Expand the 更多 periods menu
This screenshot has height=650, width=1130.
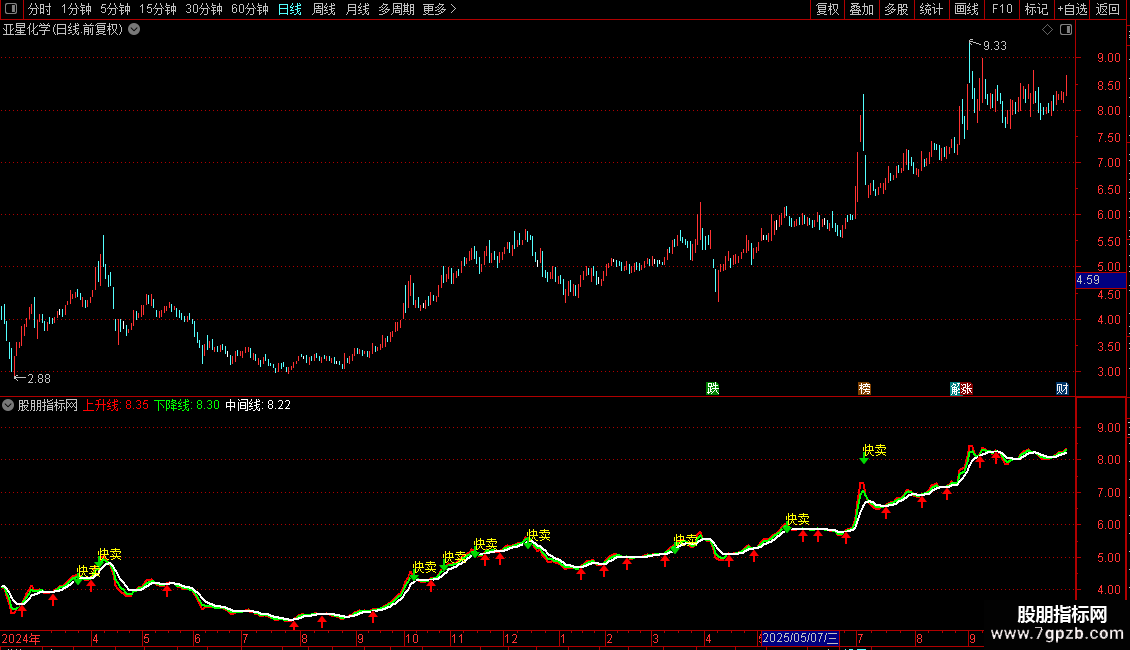[440, 9]
